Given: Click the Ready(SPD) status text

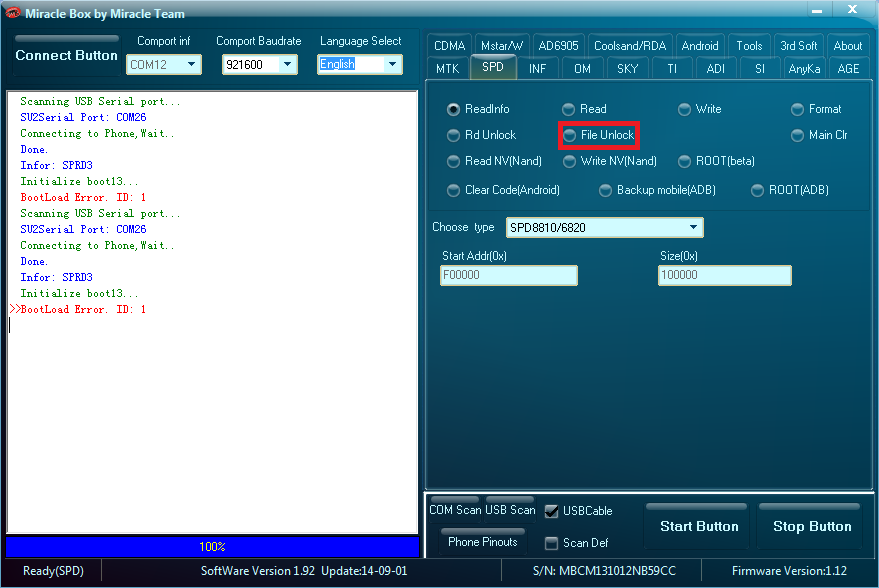Looking at the screenshot, I should pyautogui.click(x=53, y=571).
